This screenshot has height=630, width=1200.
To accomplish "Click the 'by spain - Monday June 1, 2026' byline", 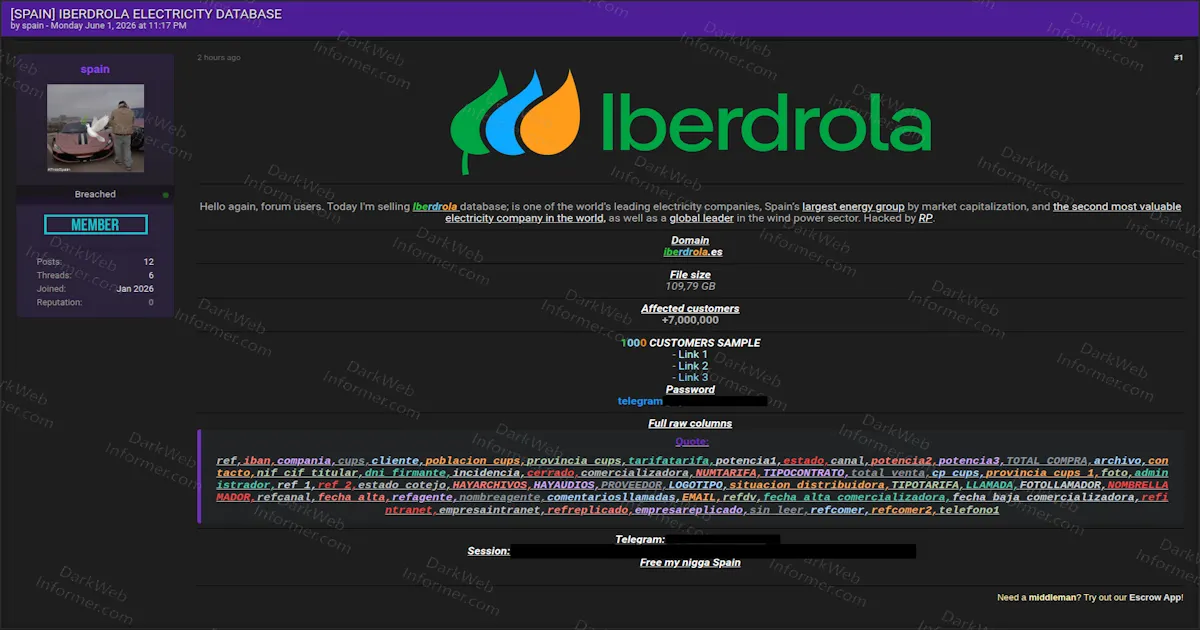I will click(x=99, y=27).
